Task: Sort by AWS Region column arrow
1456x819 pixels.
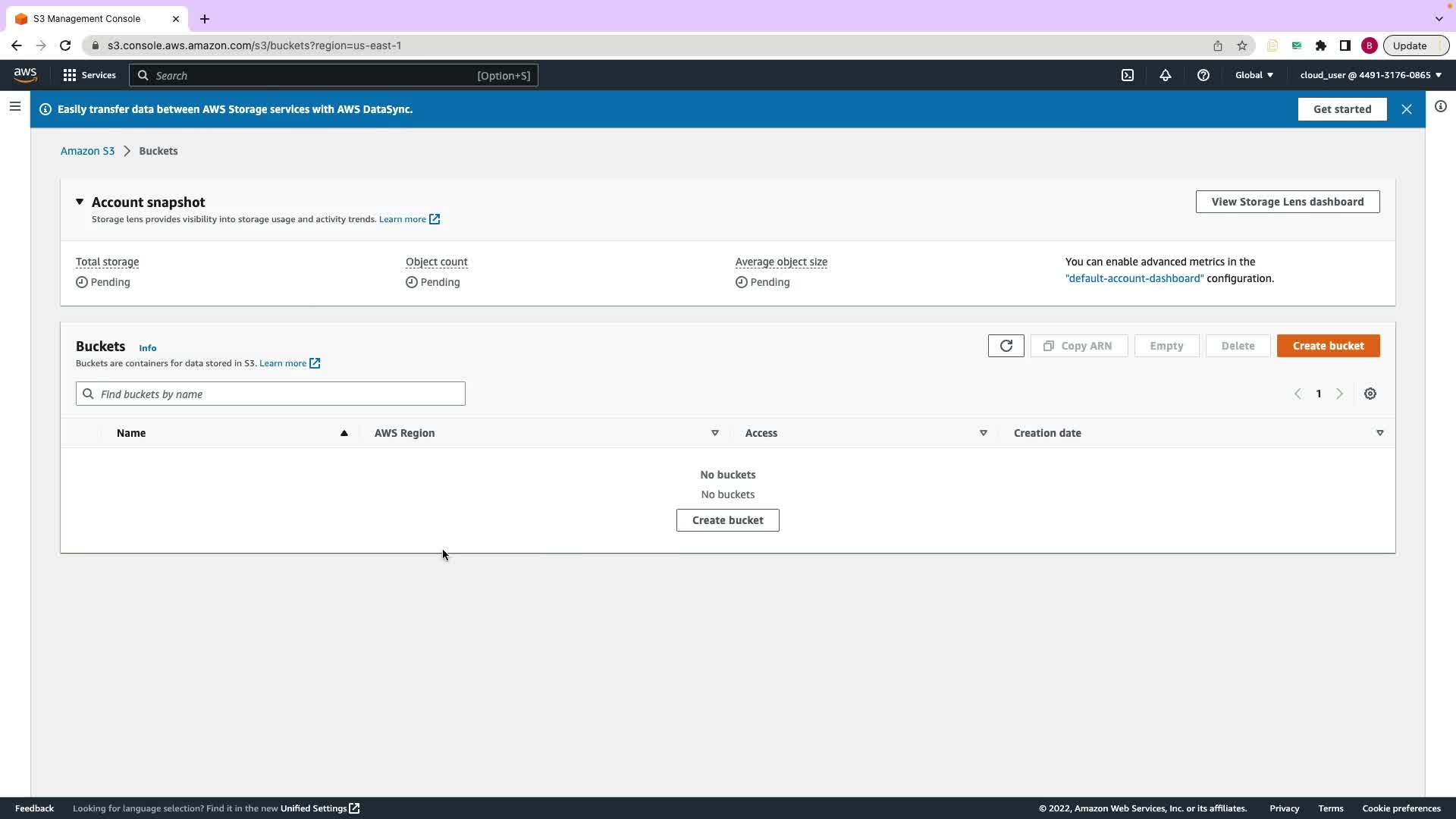Action: pyautogui.click(x=714, y=433)
